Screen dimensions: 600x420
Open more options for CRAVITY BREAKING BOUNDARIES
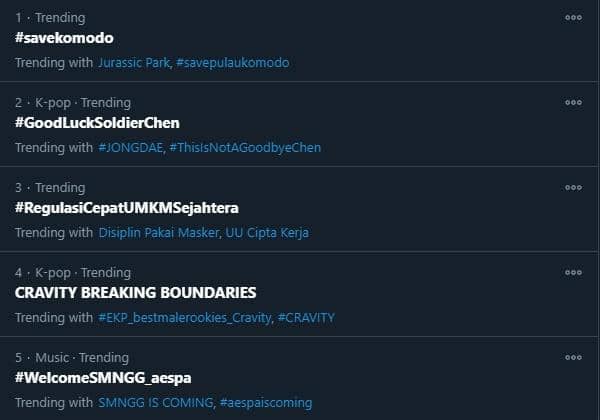573,272
